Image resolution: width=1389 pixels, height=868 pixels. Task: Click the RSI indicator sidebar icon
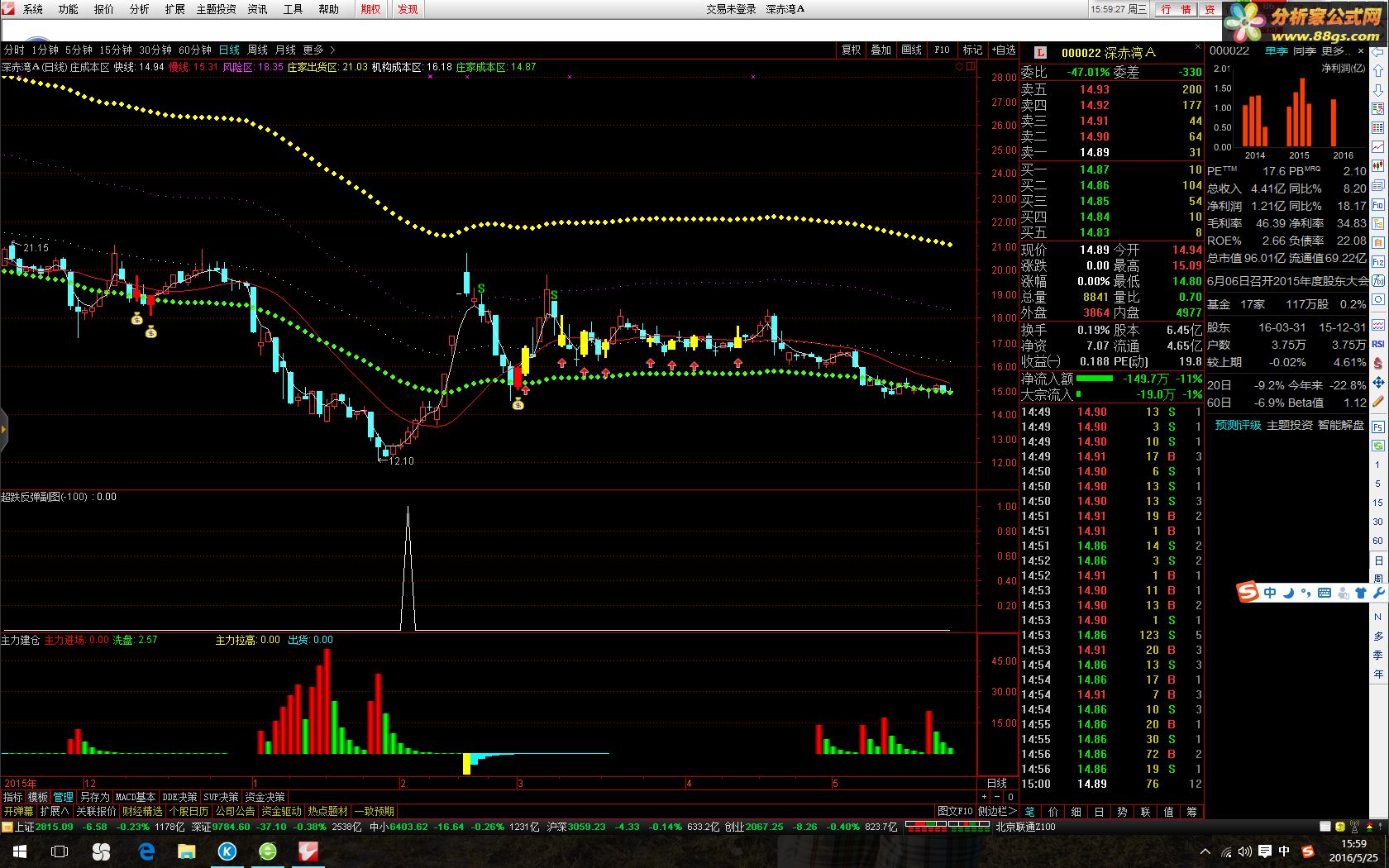pos(1378,343)
